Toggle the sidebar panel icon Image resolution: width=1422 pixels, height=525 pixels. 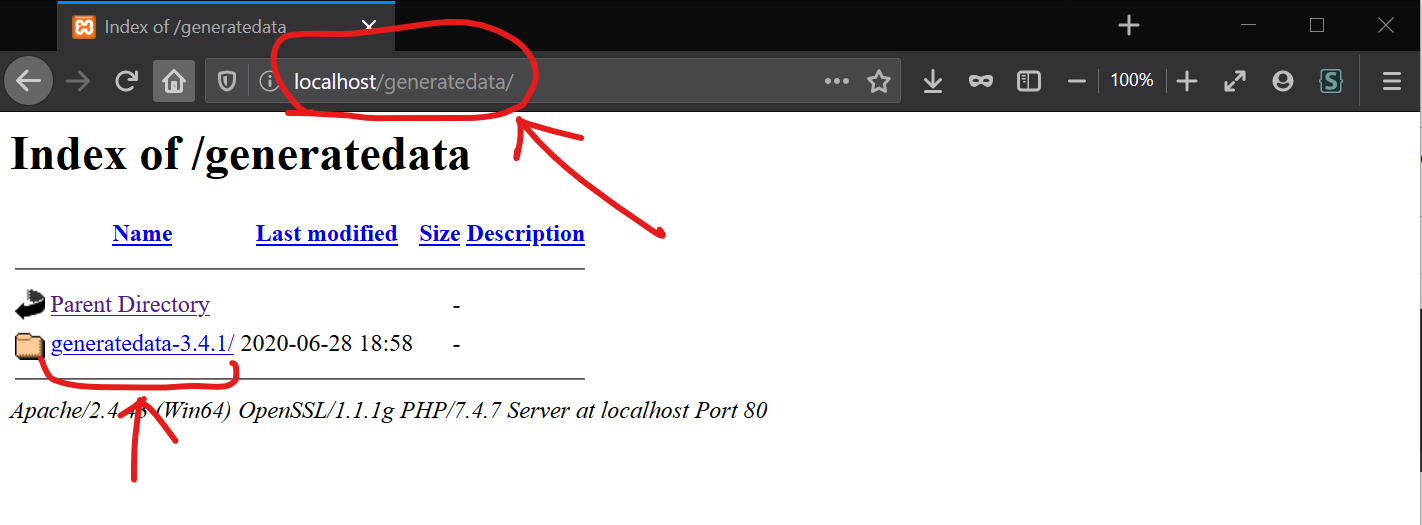pyautogui.click(x=1029, y=81)
